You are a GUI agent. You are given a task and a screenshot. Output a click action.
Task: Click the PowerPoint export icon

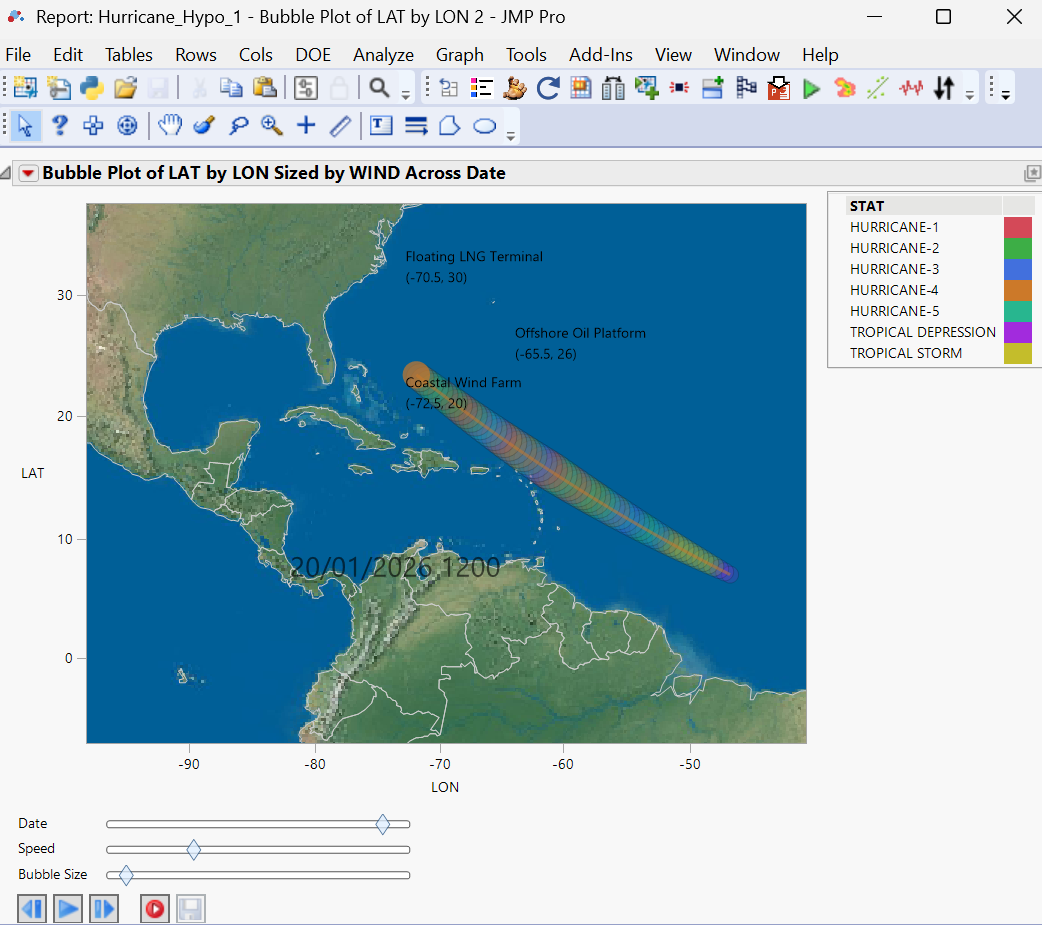(778, 88)
